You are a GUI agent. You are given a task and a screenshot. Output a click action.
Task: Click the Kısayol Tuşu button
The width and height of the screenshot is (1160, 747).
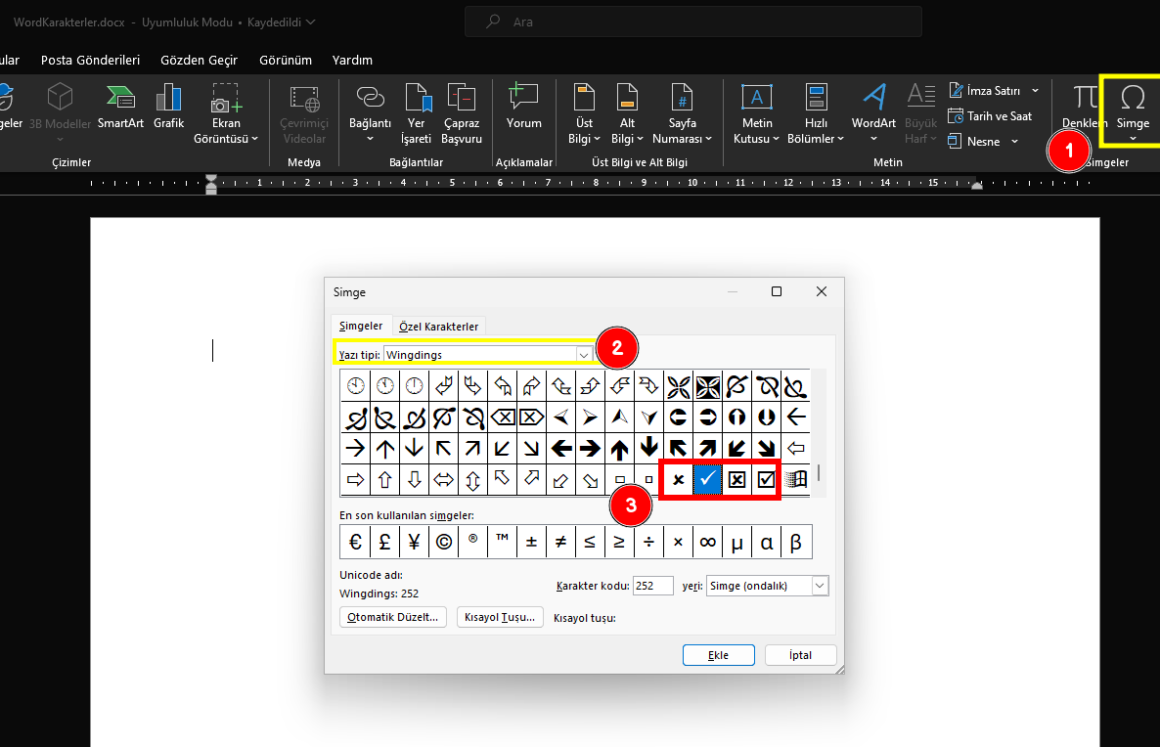500,617
